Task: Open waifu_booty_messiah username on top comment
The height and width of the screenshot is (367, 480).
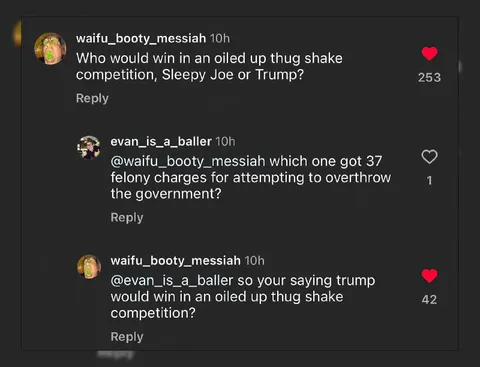Action: [x=141, y=38]
